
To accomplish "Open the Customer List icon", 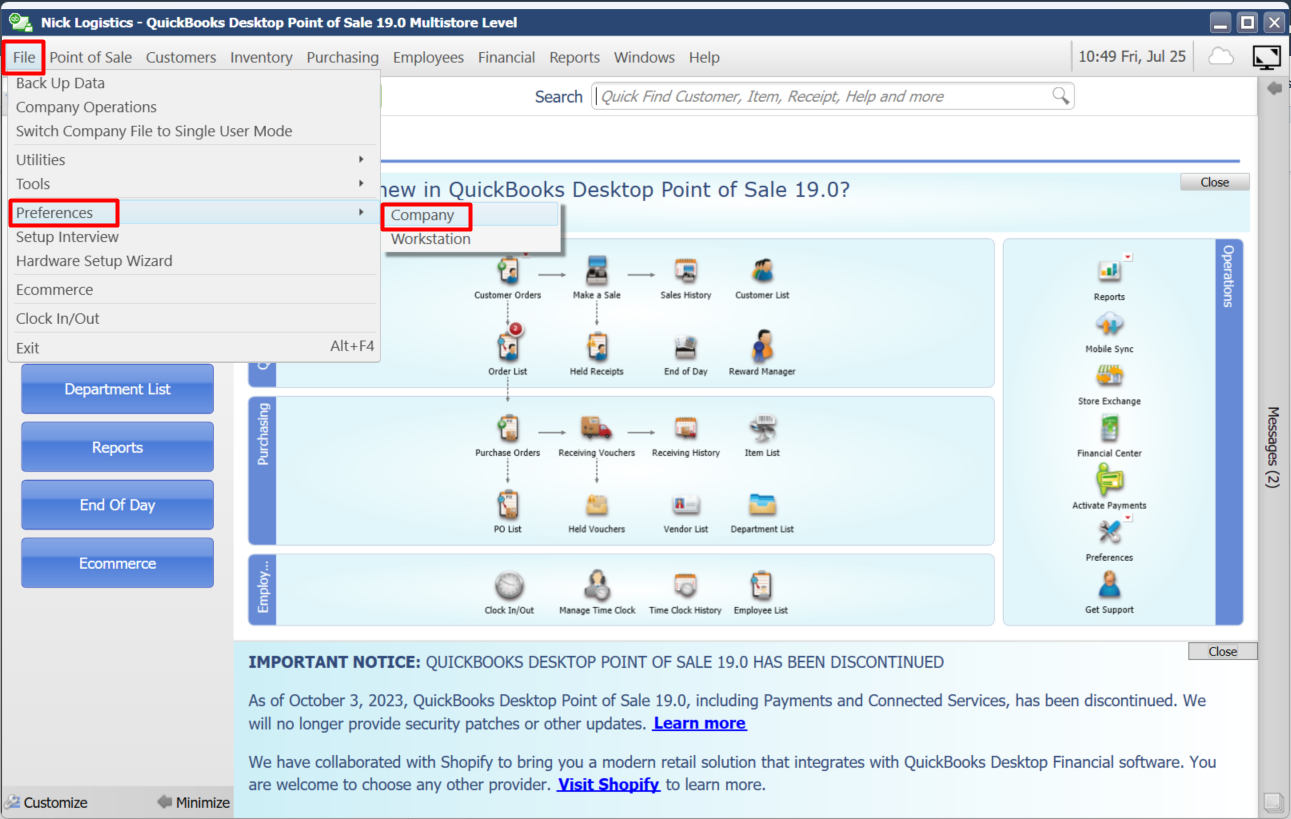I will [x=762, y=270].
